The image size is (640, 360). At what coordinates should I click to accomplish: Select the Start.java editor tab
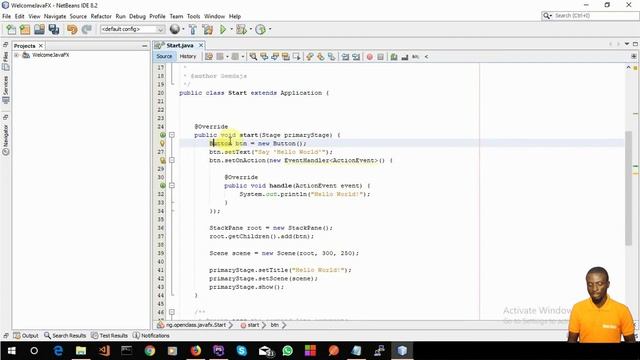coord(180,45)
